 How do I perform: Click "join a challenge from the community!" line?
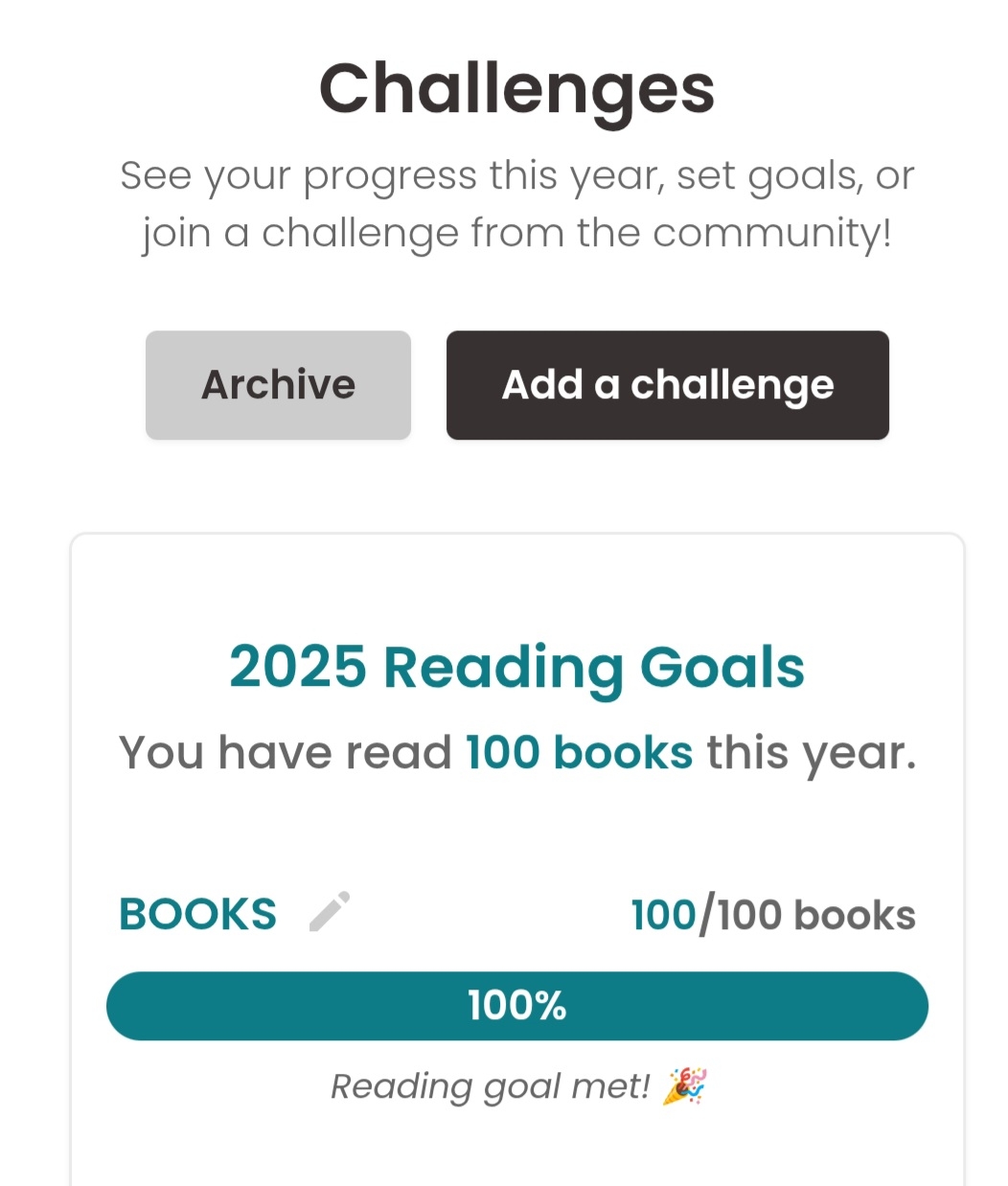[x=516, y=233]
